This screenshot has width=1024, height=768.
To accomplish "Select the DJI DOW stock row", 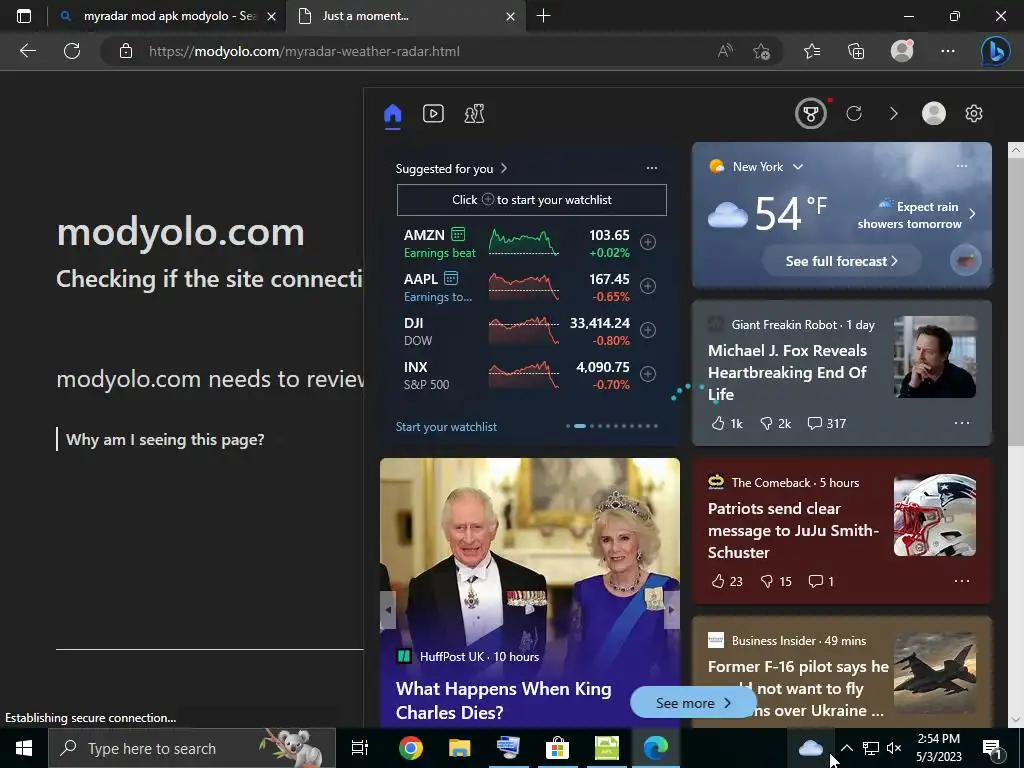I will (x=530, y=331).
